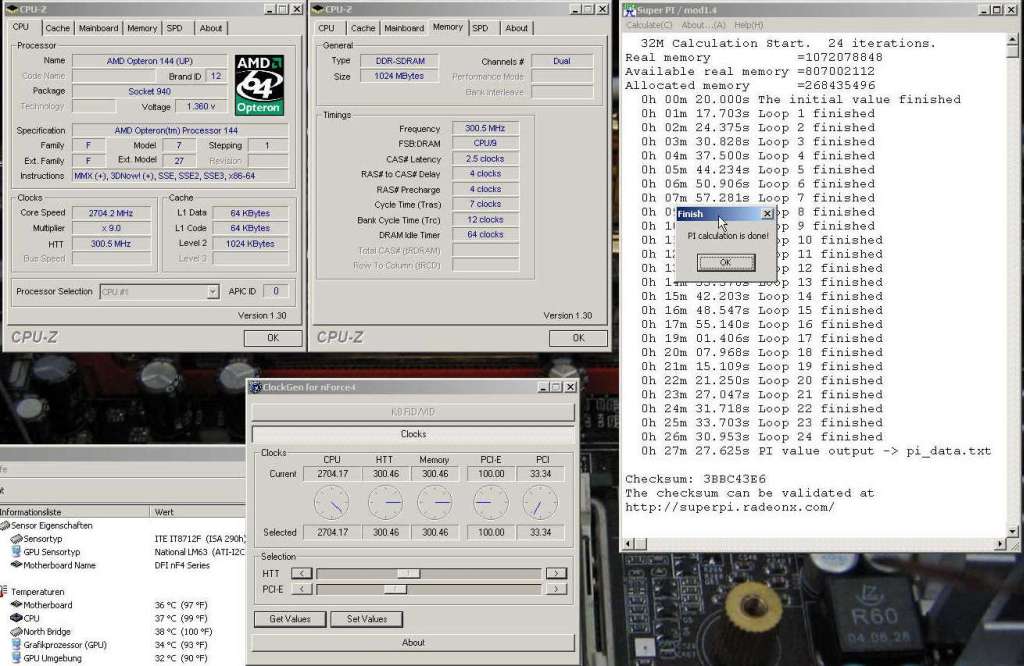Click the Temperaturen thermometer icon
Image resolution: width=1024 pixels, height=666 pixels.
coord(4,592)
